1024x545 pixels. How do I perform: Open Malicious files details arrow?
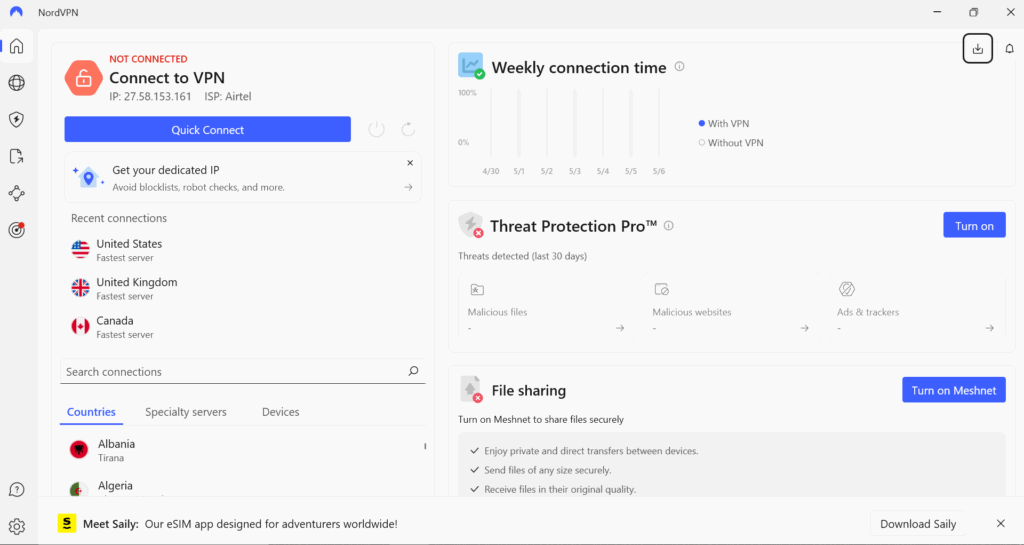620,328
